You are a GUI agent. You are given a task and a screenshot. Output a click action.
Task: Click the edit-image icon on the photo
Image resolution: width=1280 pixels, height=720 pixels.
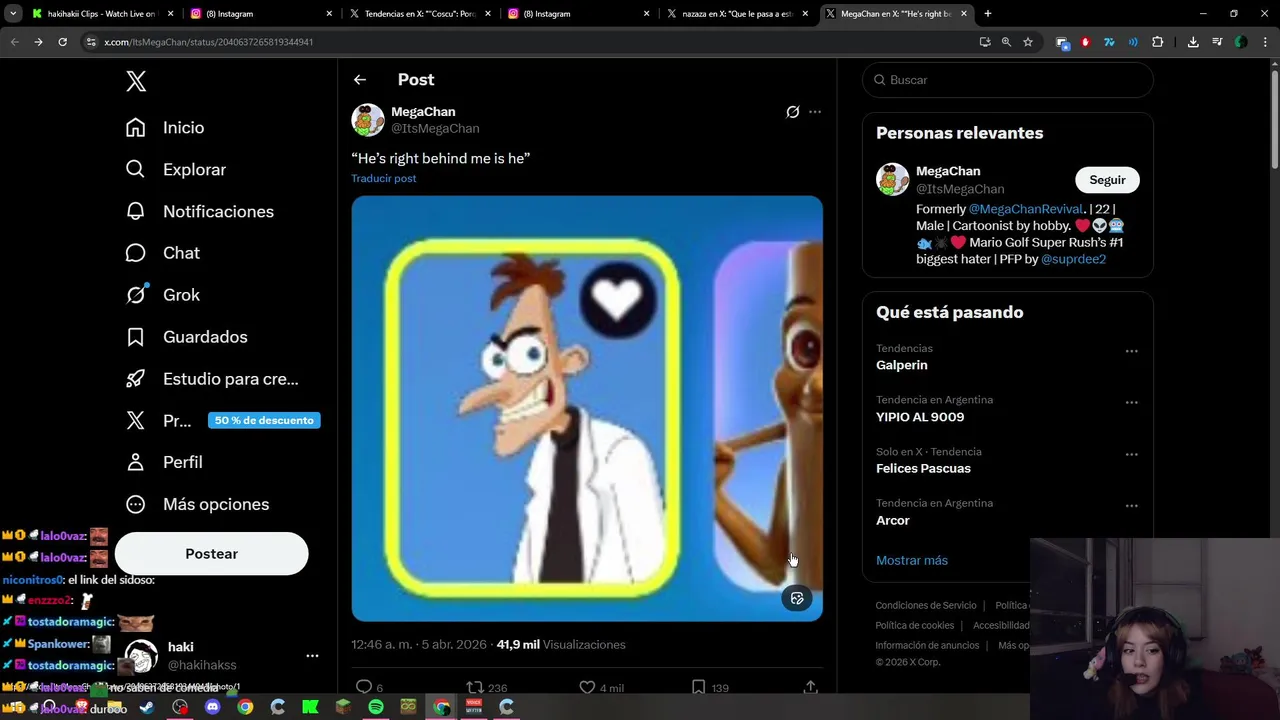pos(797,599)
